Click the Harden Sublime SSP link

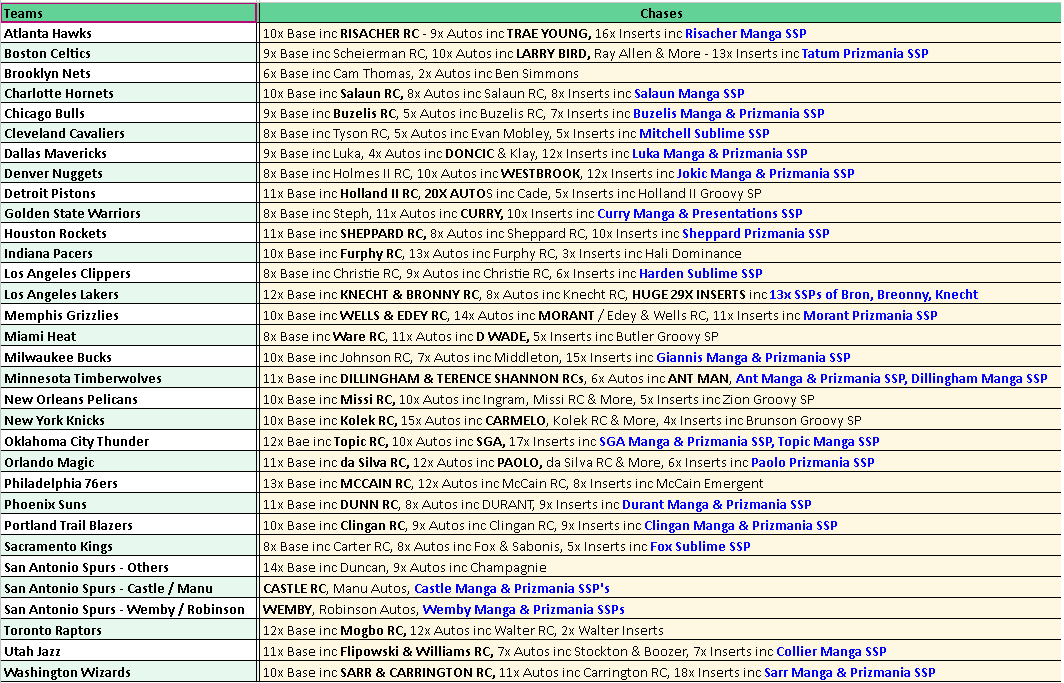(700, 273)
